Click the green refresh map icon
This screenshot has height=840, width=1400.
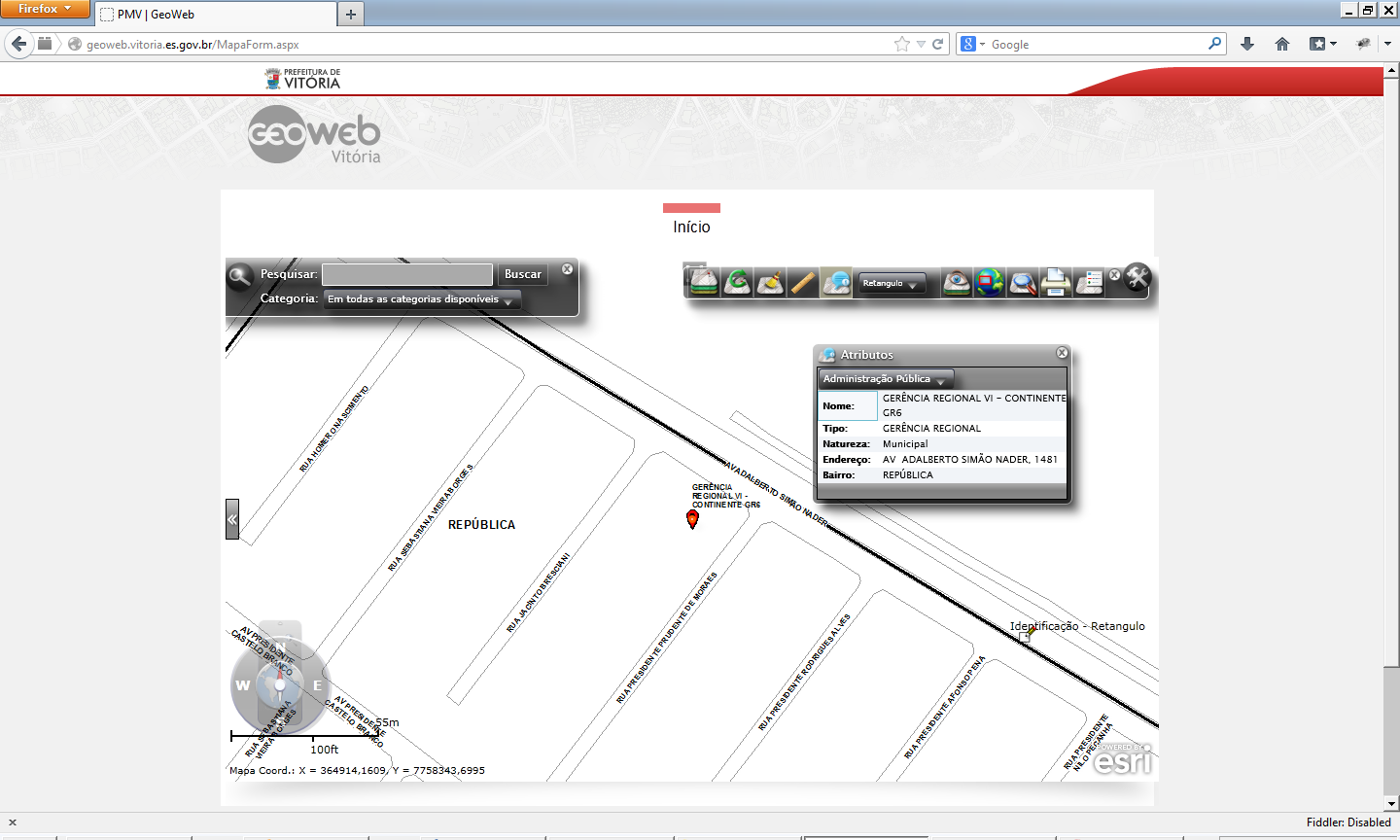click(x=737, y=282)
